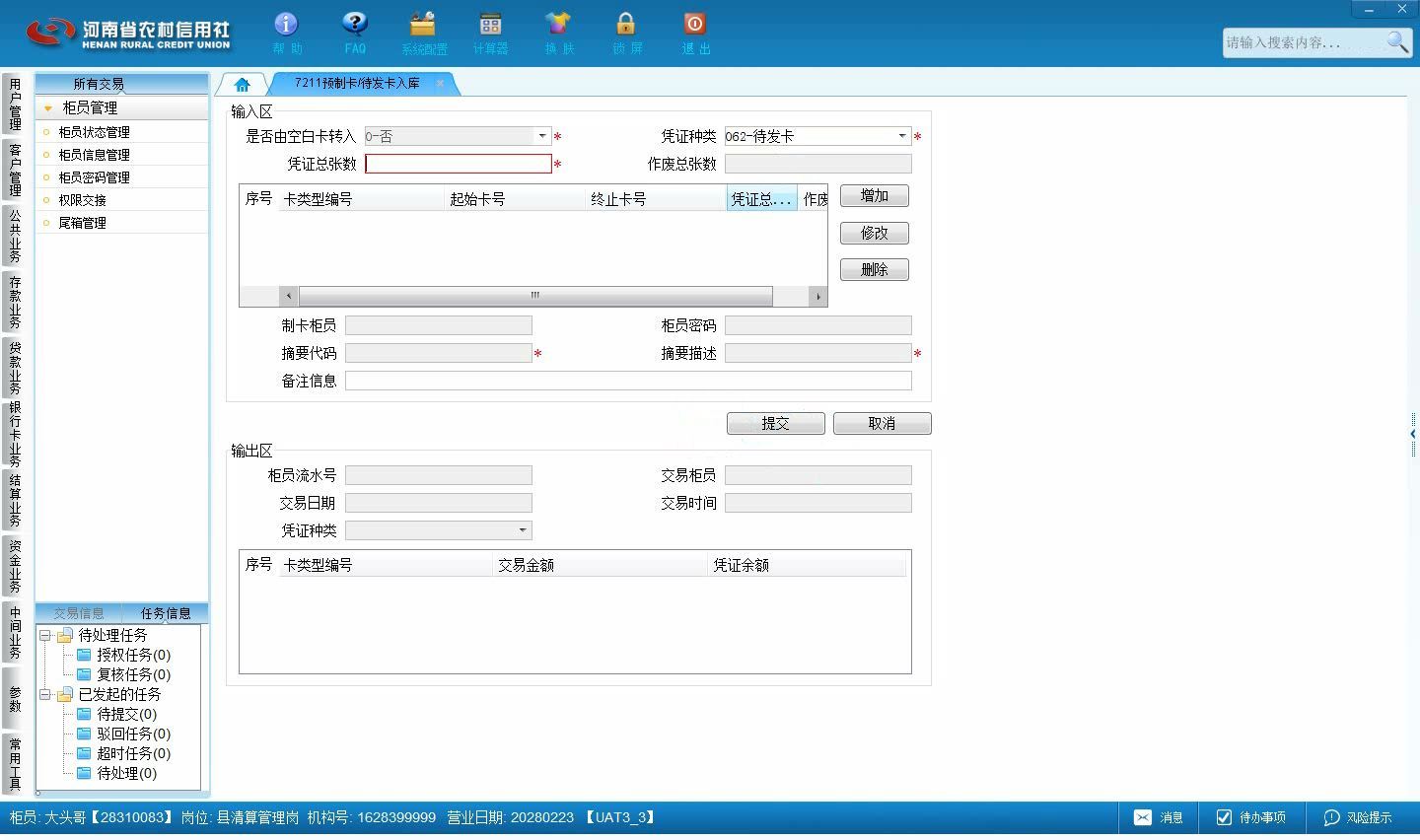Click the 换肤 skin change icon
1420x840 pixels.
coord(558,24)
